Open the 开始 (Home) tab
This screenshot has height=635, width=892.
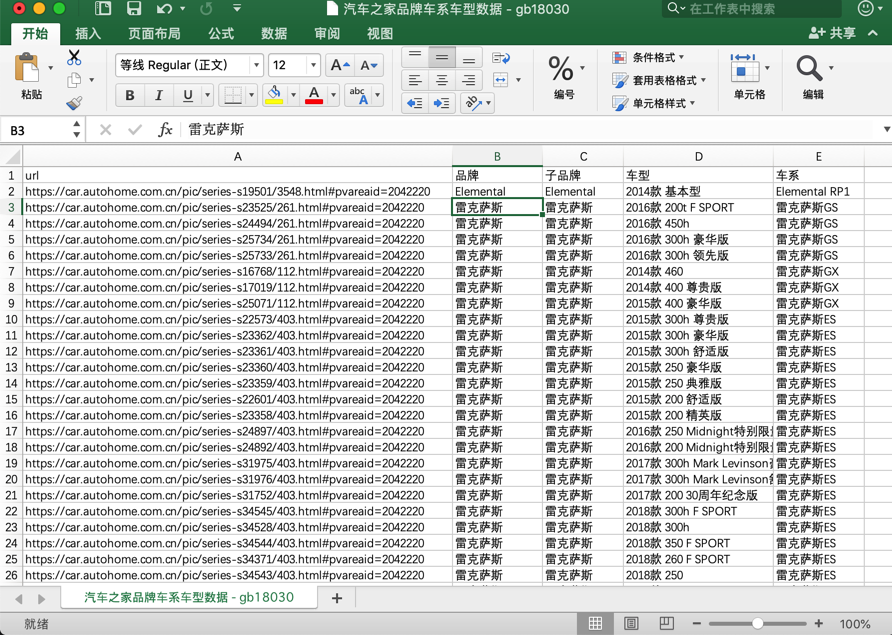point(35,34)
